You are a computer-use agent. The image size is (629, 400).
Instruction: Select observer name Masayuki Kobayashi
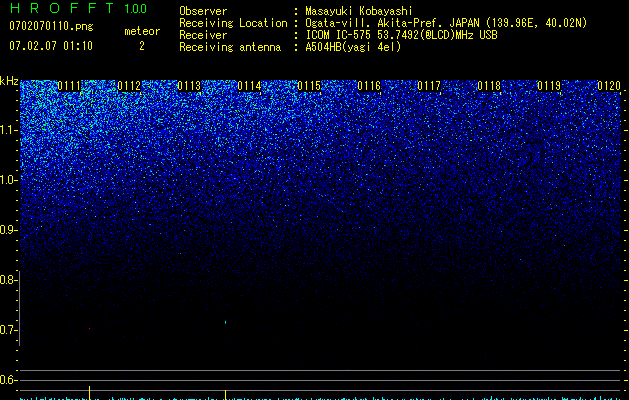[x=359, y=11]
